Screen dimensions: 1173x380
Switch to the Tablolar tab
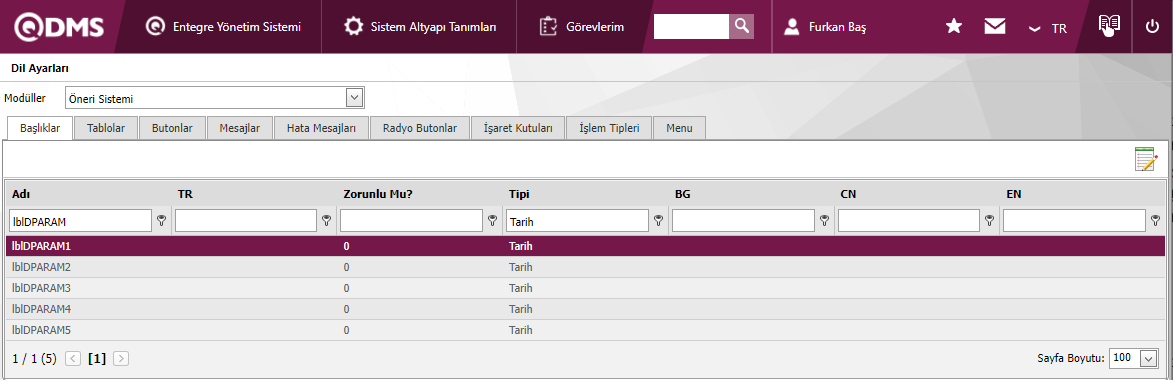click(105, 128)
